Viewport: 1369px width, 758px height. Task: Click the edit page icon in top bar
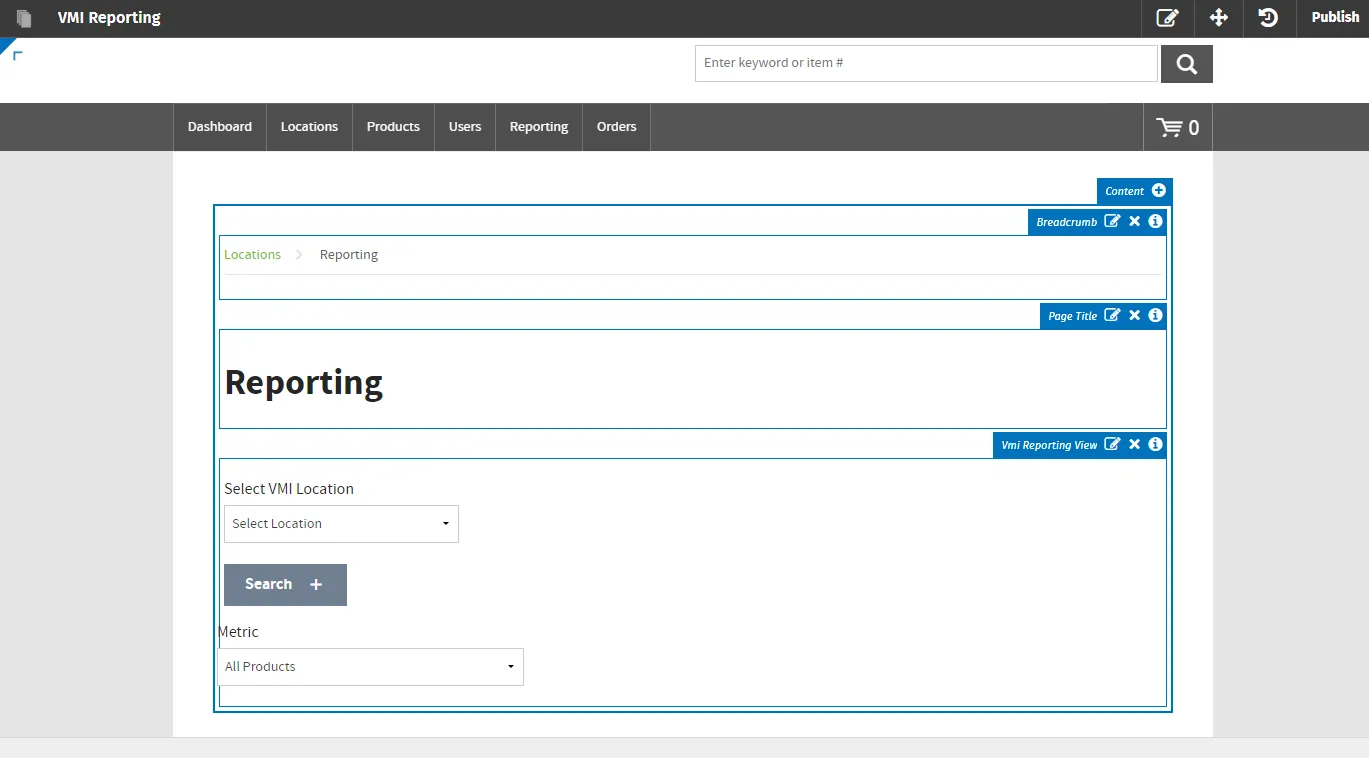[1167, 18]
